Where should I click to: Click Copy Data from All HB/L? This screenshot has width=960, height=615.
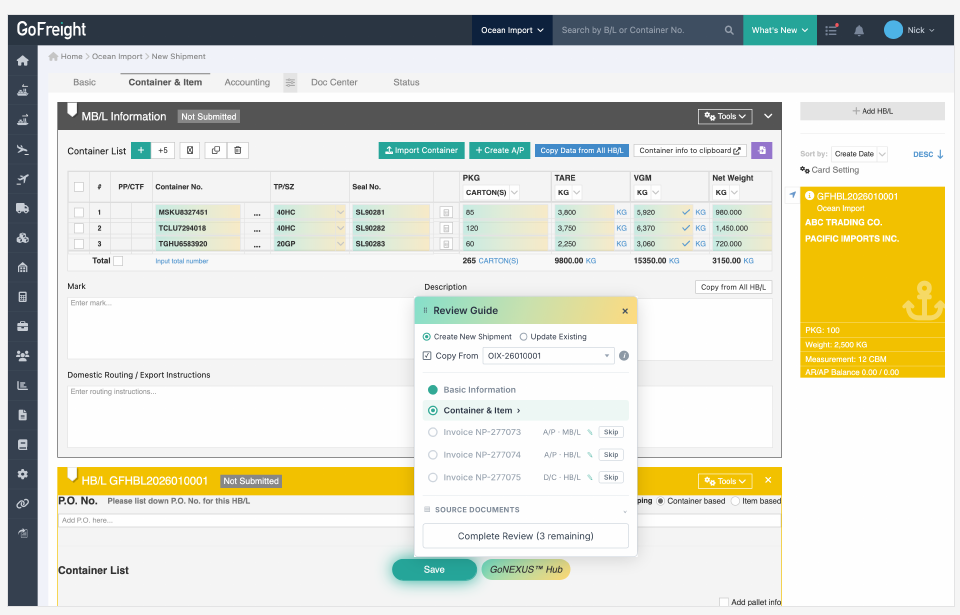(x=582, y=150)
